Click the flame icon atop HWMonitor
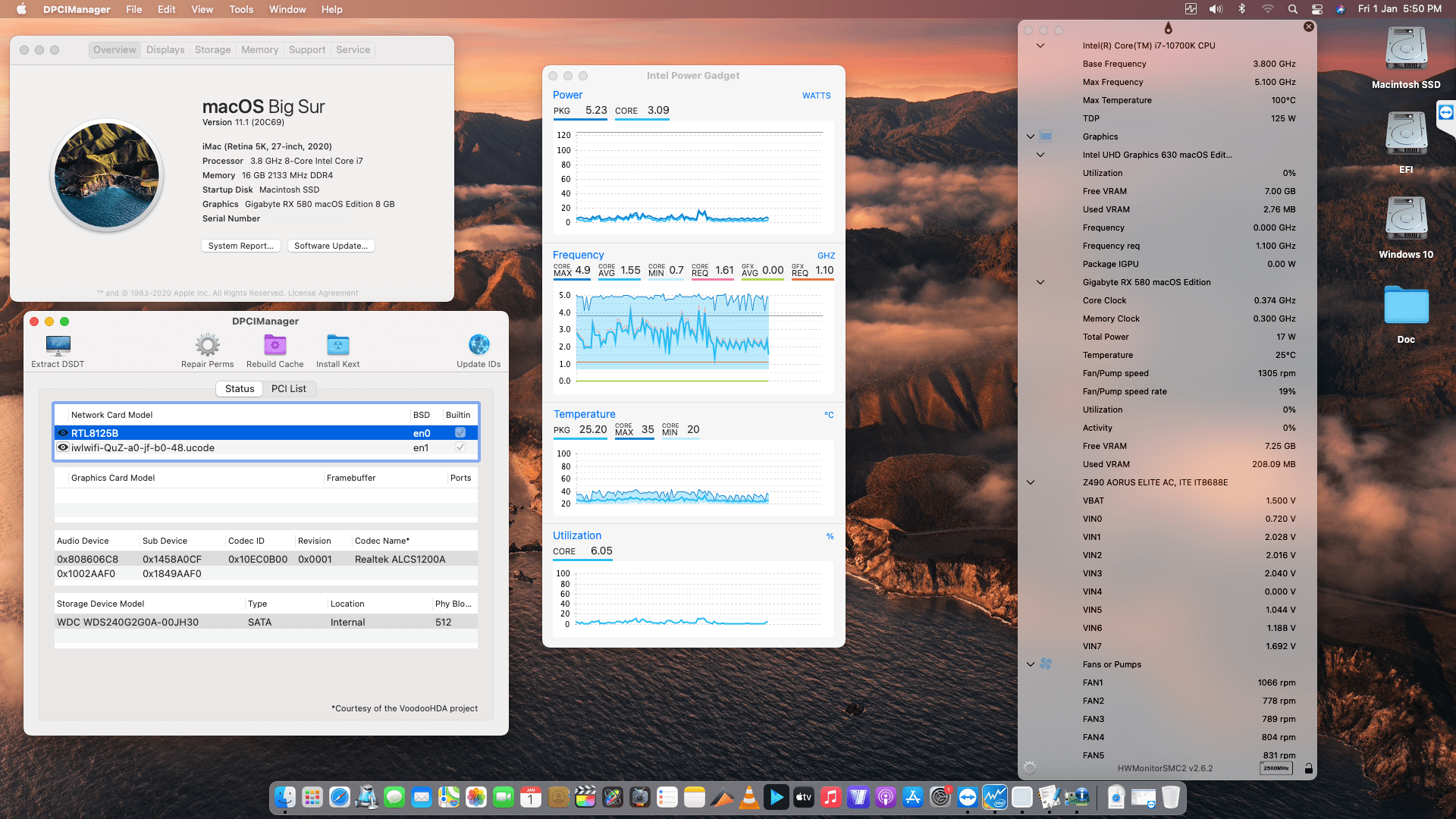 (1168, 28)
